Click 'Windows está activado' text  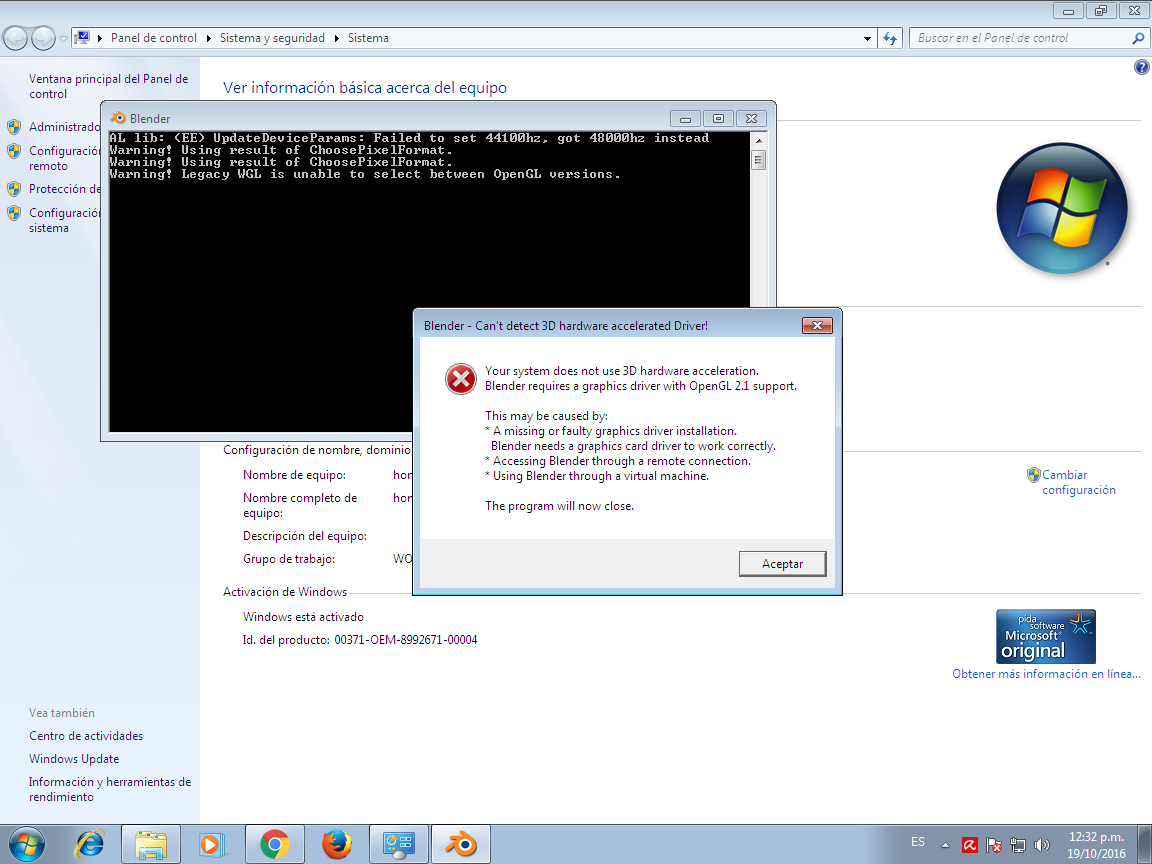click(x=303, y=617)
